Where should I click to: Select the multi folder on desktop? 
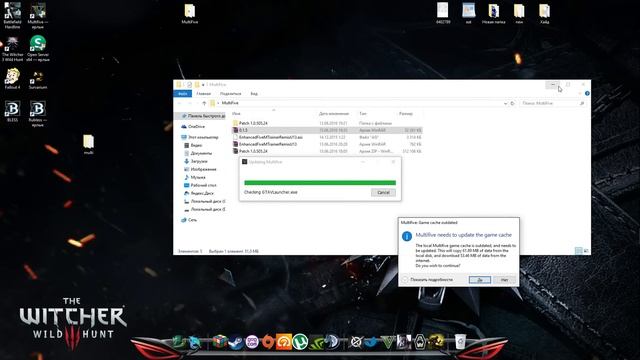(89, 144)
